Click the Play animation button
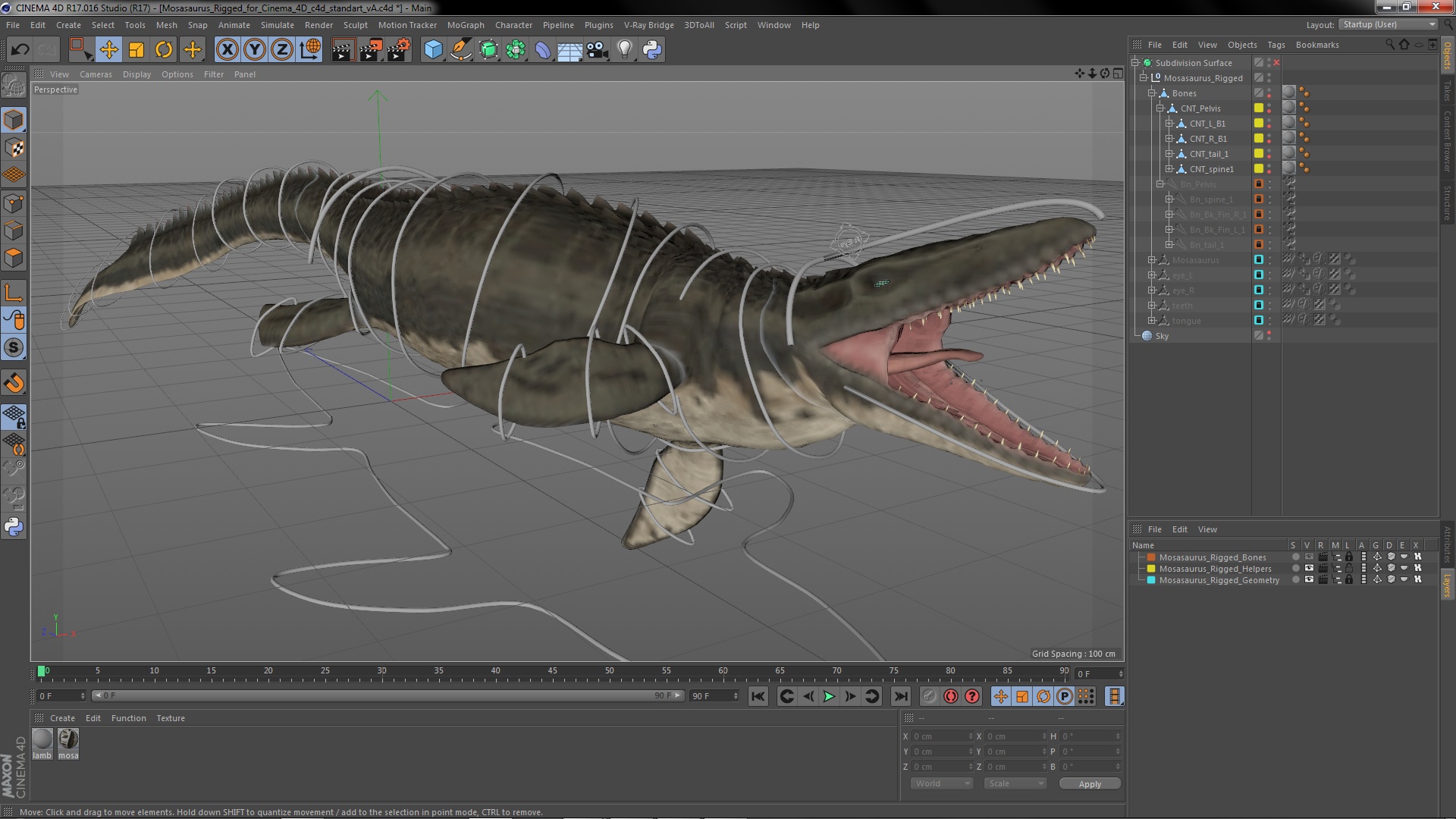The width and height of the screenshot is (1456, 819). (828, 696)
